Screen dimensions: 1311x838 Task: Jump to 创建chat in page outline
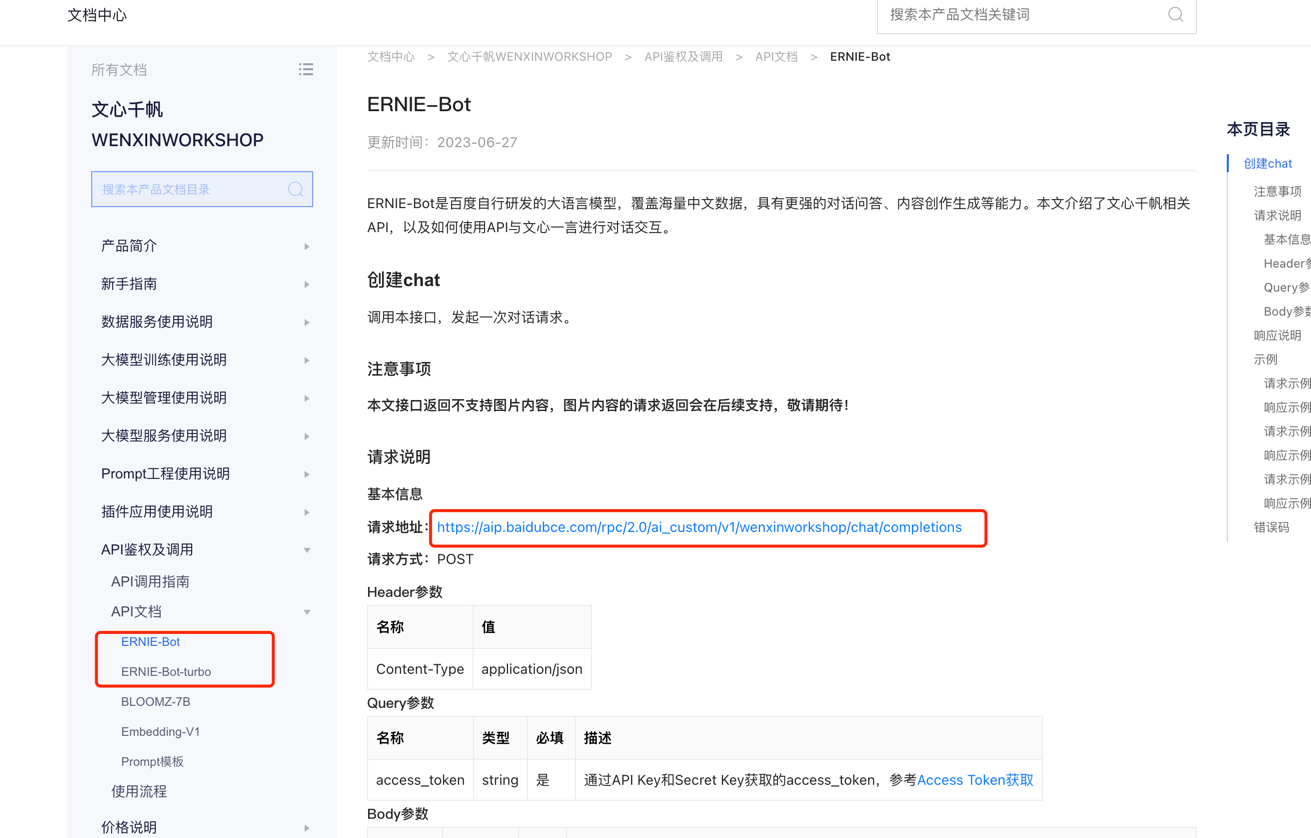(1267, 164)
